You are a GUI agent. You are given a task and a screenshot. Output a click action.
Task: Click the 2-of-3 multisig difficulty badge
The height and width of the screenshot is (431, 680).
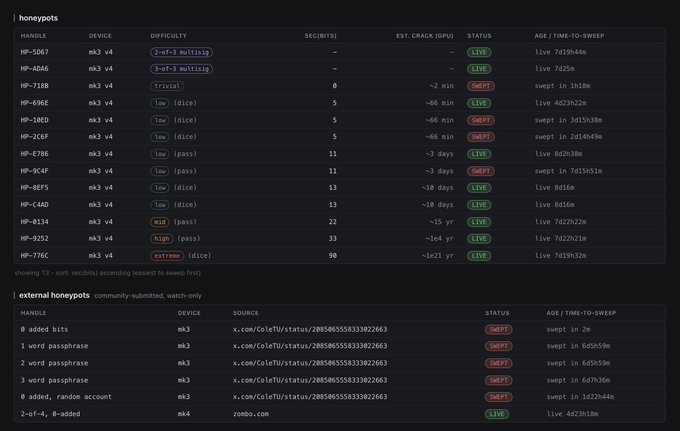[x=181, y=52]
